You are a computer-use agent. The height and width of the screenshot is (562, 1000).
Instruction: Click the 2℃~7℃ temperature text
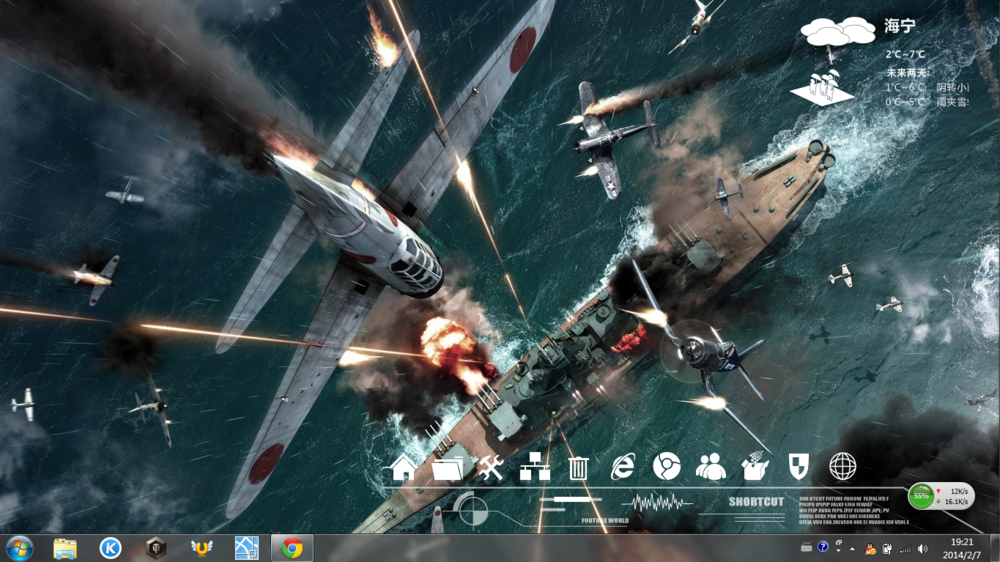coord(904,55)
